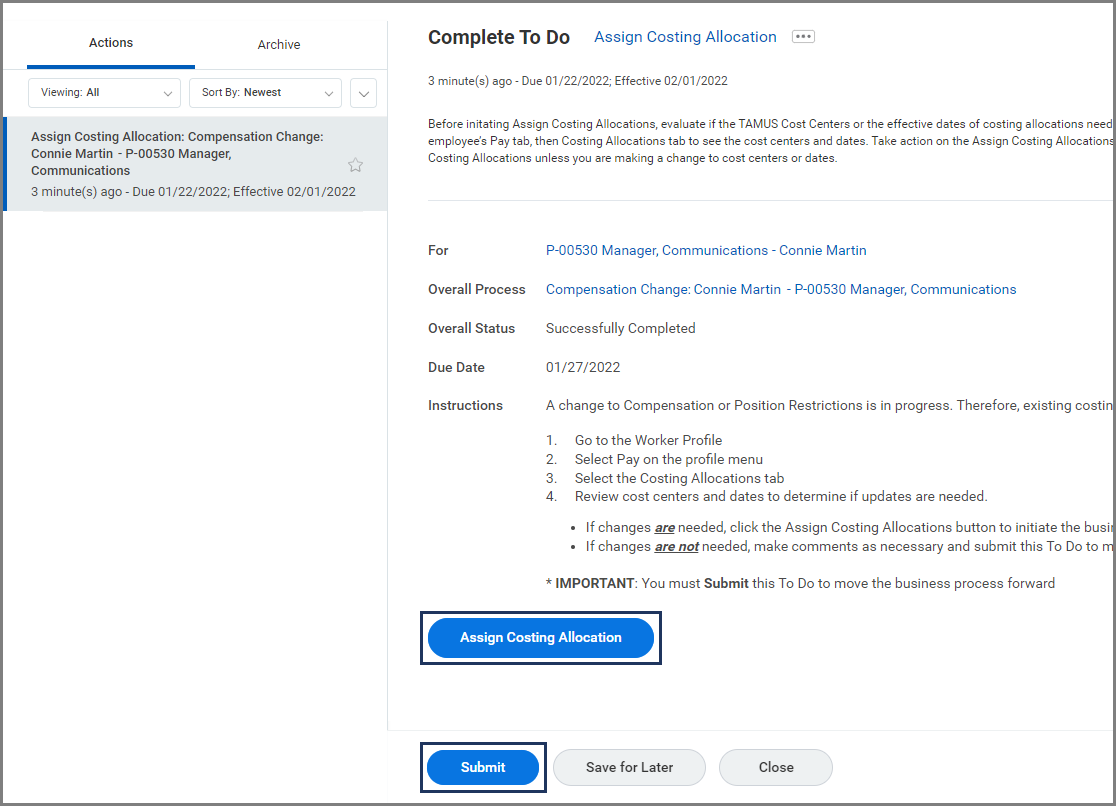This screenshot has width=1116, height=806.
Task: Expand the Sort By: Newest dropdown
Action: click(265, 93)
